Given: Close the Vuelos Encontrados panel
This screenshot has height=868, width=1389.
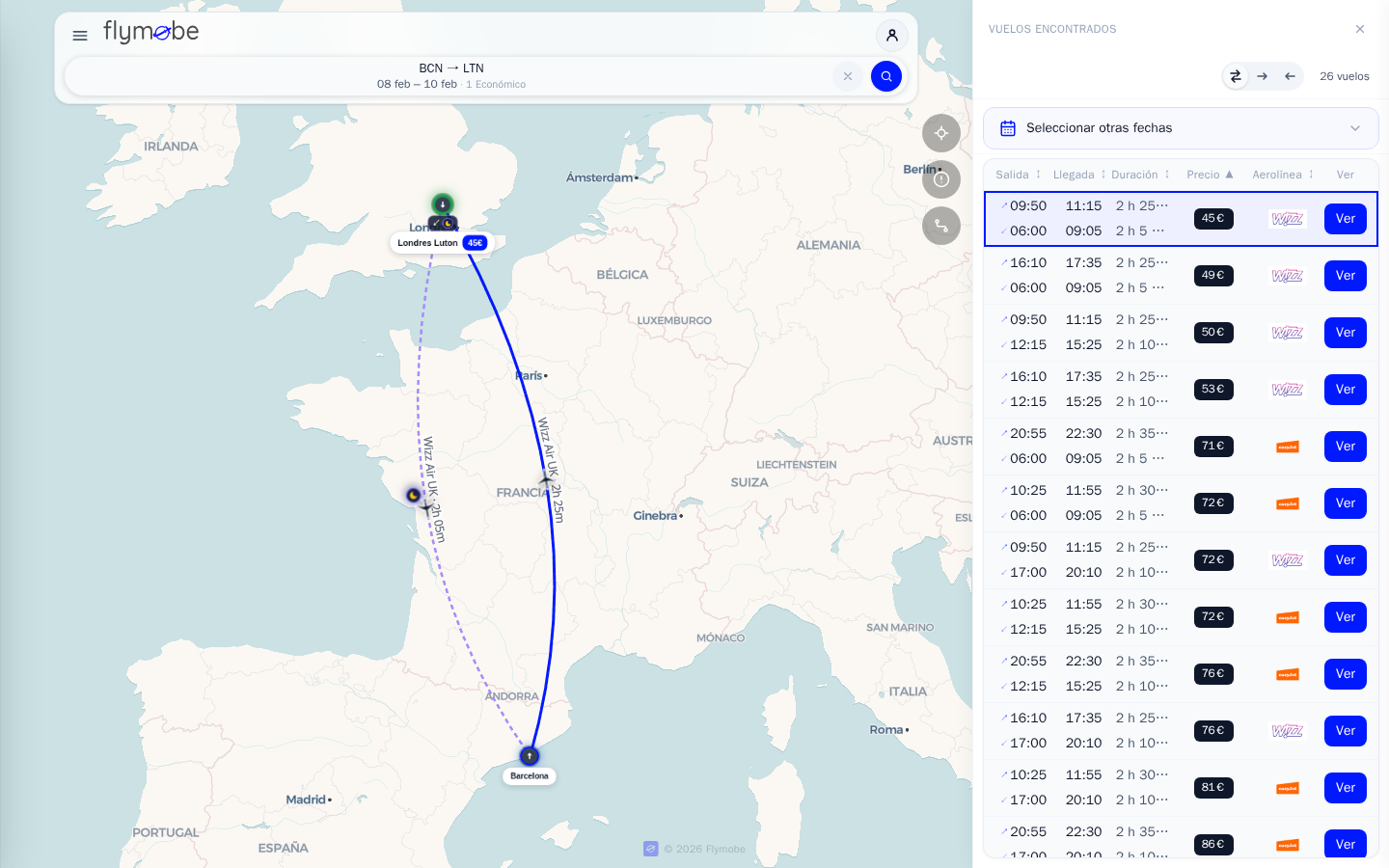Looking at the screenshot, I should click(x=1360, y=29).
